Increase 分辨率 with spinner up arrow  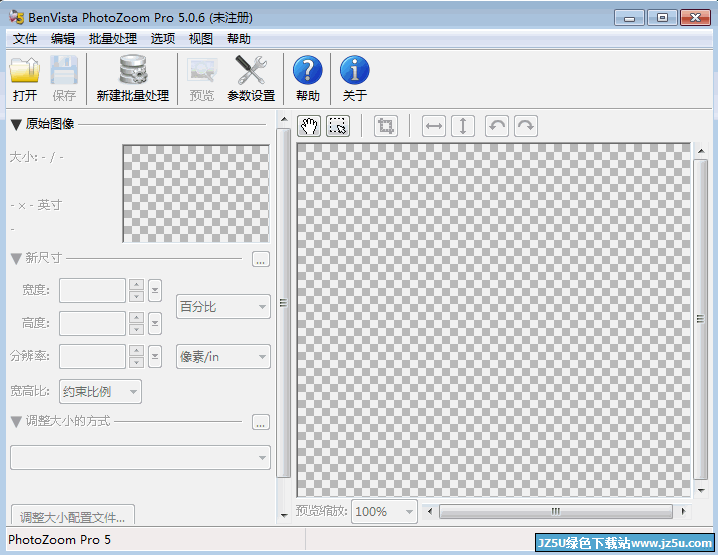[x=136, y=351]
